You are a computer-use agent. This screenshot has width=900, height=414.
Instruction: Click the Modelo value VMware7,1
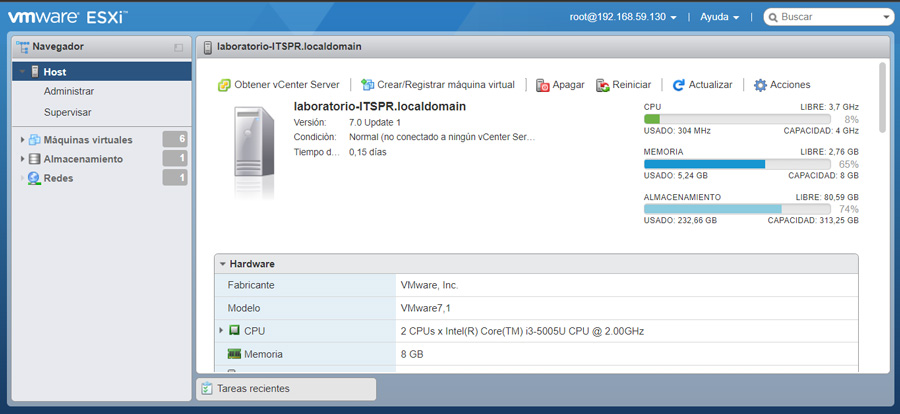click(x=425, y=308)
